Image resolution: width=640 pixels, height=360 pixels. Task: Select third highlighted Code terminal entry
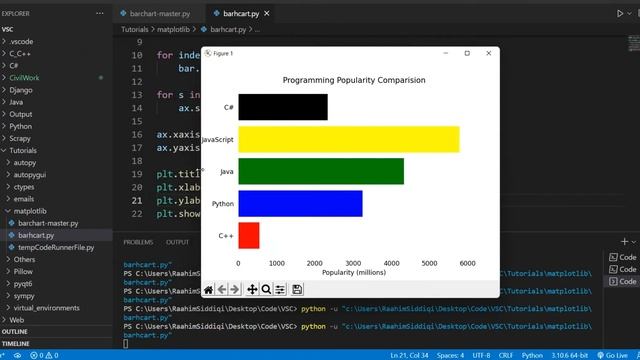(x=622, y=281)
